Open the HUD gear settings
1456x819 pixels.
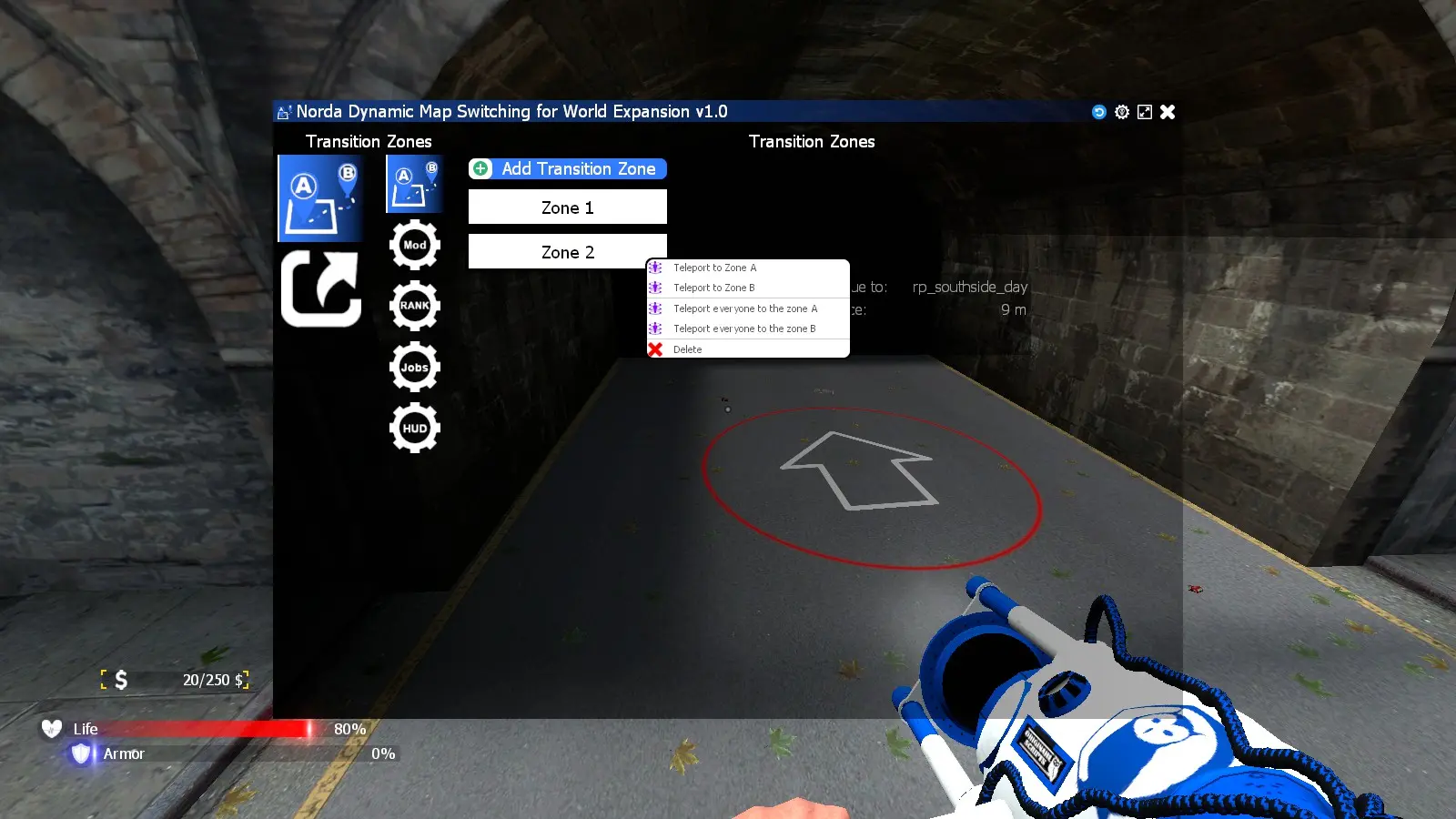coord(415,428)
